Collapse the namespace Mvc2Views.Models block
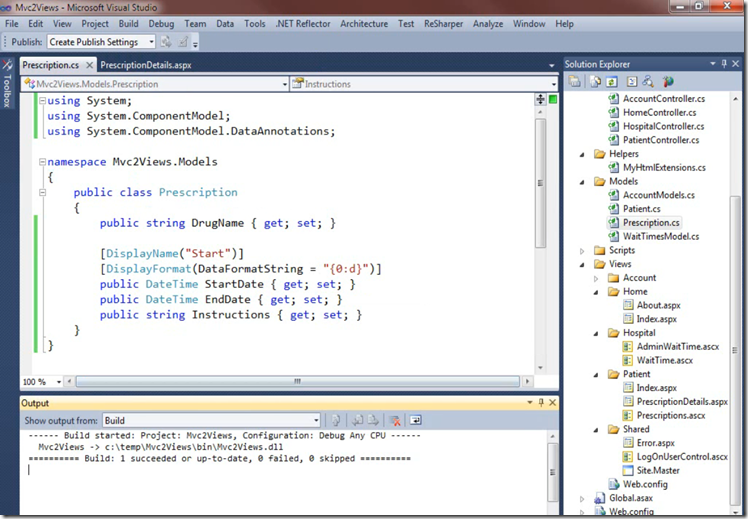 (42, 162)
